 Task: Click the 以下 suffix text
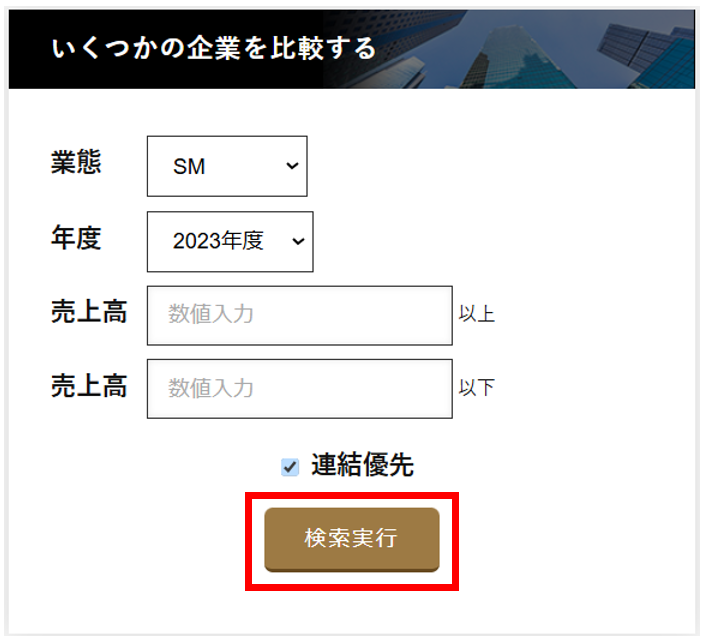point(477,388)
